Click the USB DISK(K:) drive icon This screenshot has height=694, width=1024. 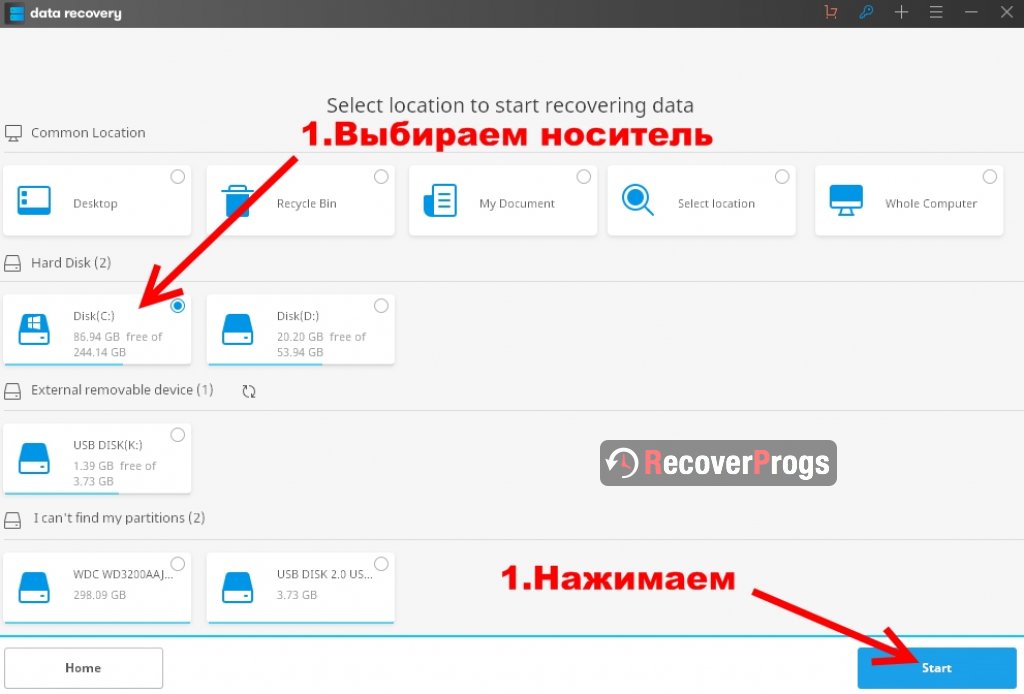(x=34, y=458)
